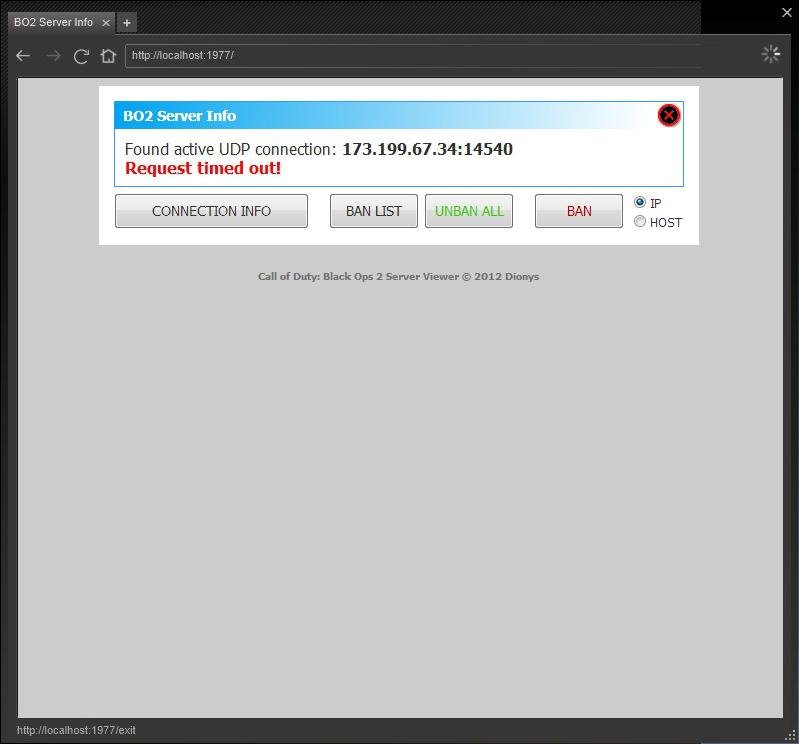Click the CONNECTION INFO button
This screenshot has height=744, width=799.
211,211
